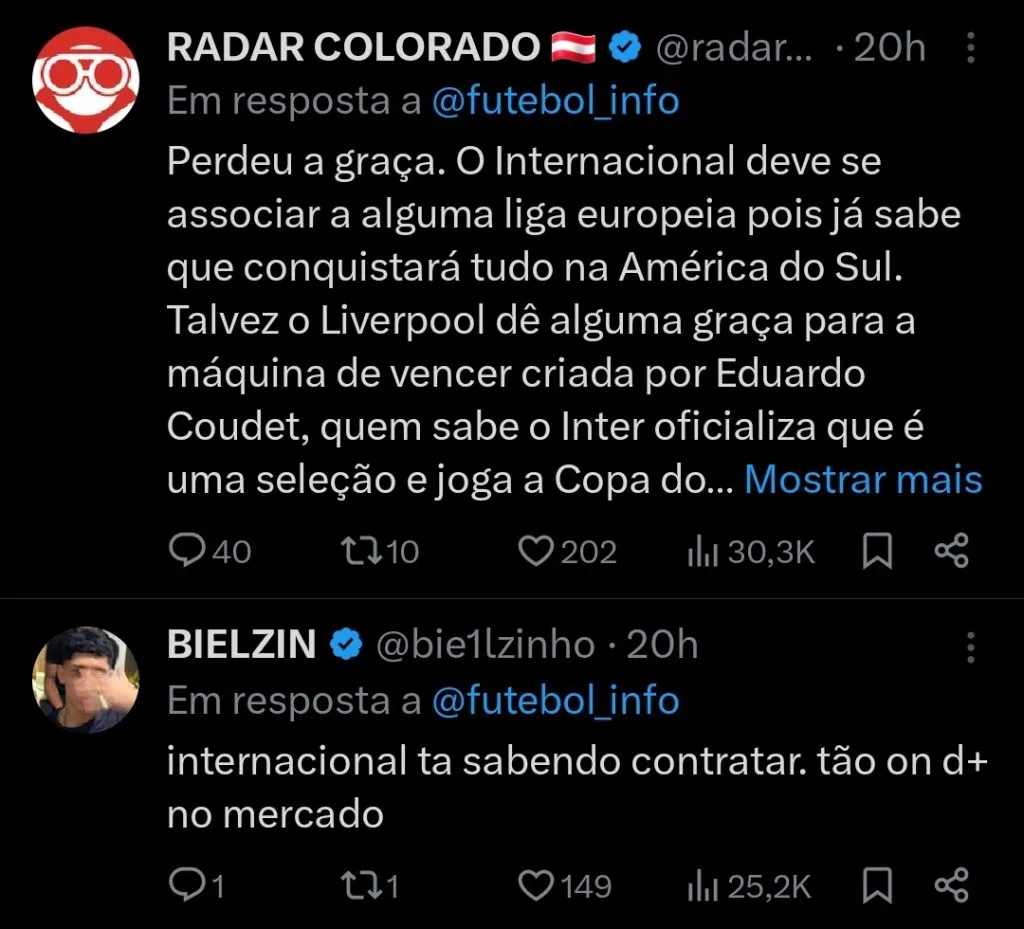Click the verified badge next to RADAR COLORADO
1024x929 pixels.
click(x=625, y=44)
